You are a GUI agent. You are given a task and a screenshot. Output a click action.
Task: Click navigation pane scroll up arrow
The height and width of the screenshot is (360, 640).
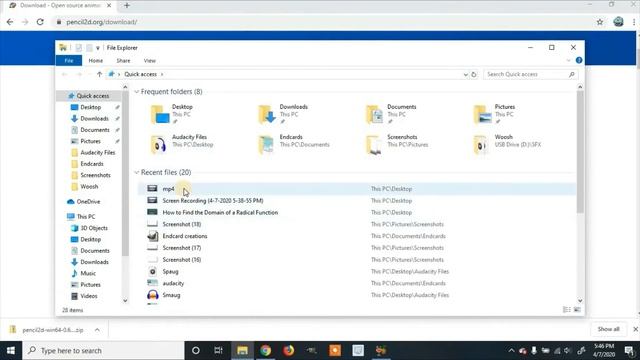(x=125, y=87)
